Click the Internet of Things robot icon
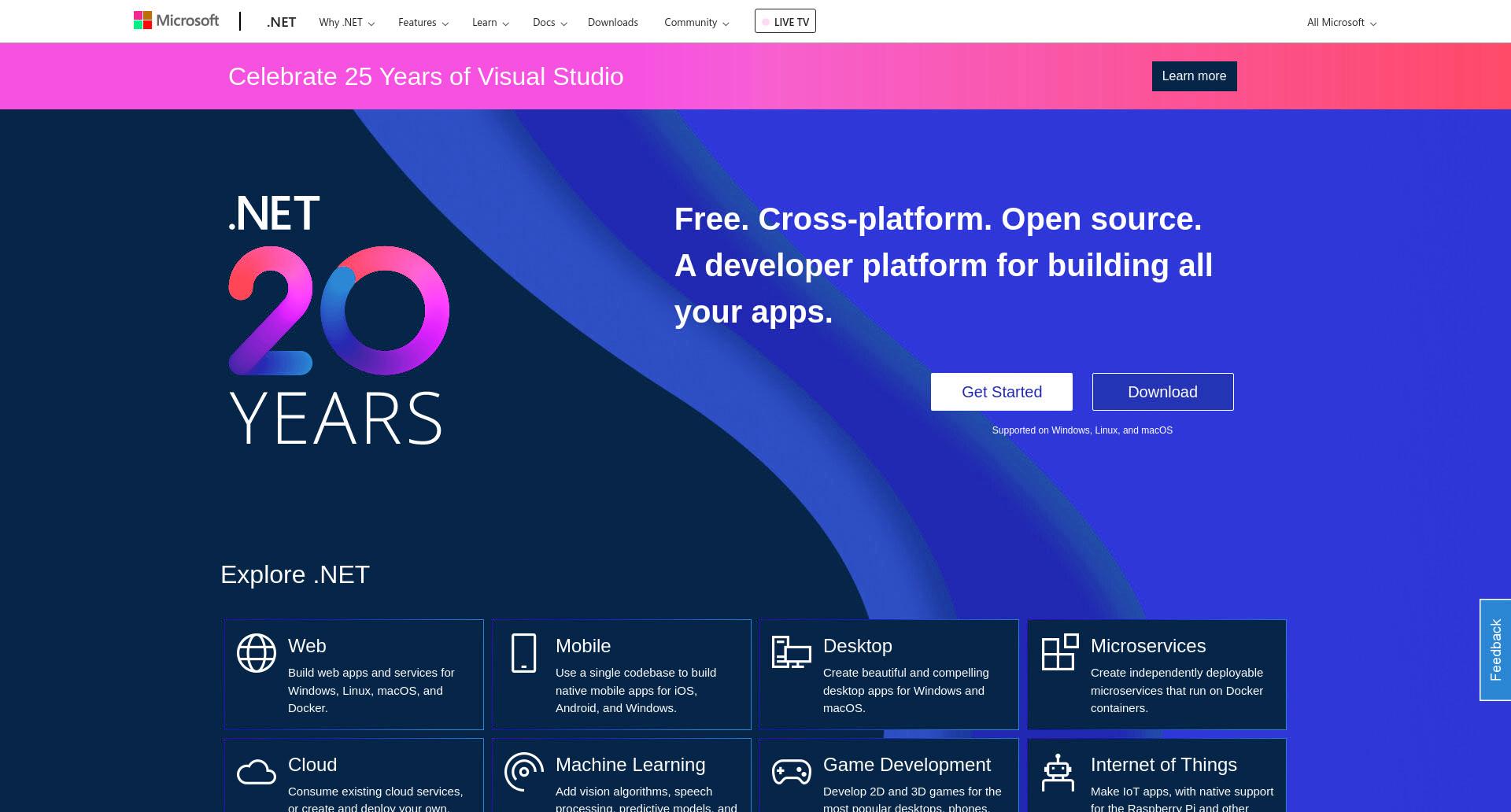Screen dimensions: 1511x812 tap(1058, 773)
